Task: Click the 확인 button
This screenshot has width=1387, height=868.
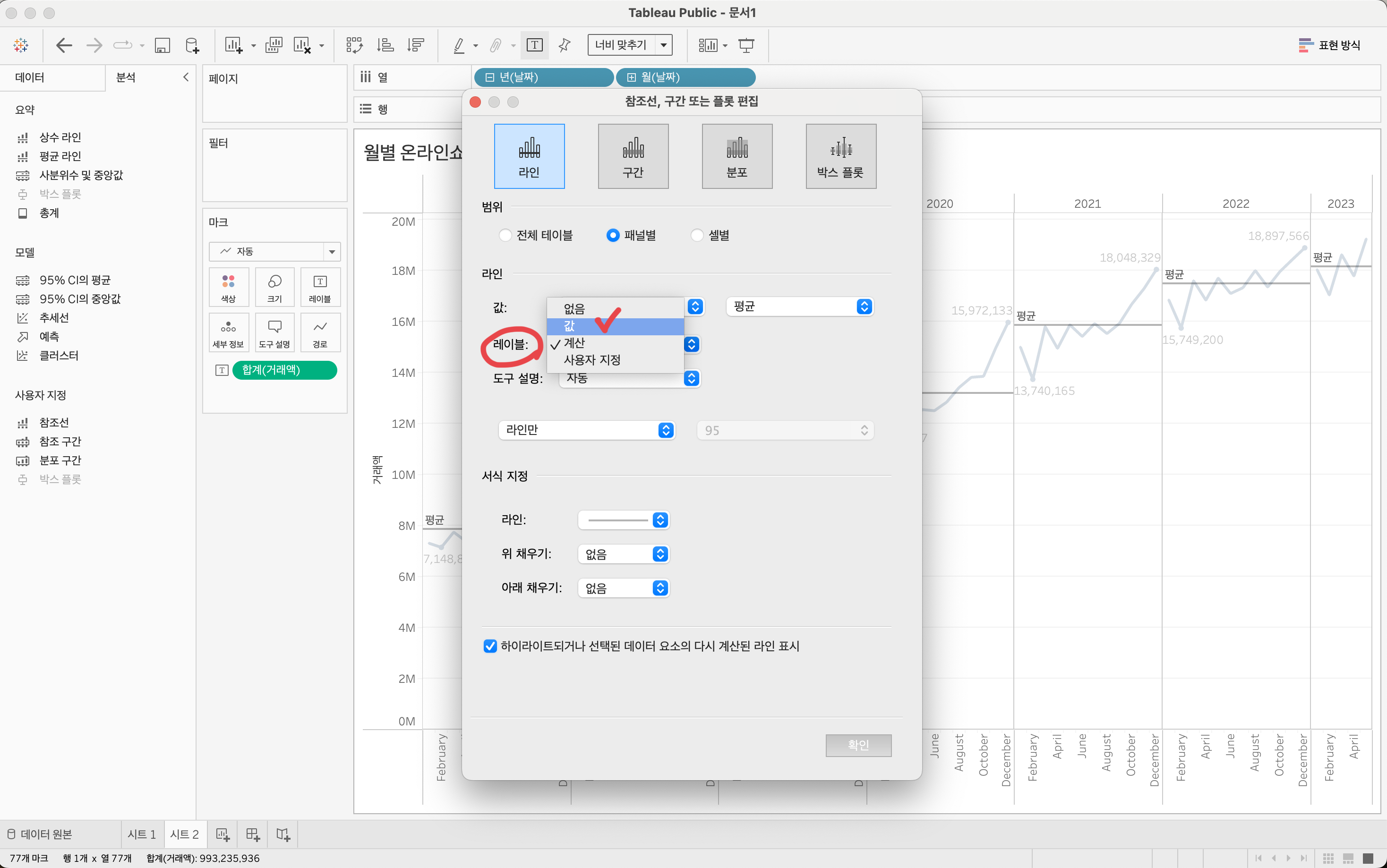Action: click(858, 745)
